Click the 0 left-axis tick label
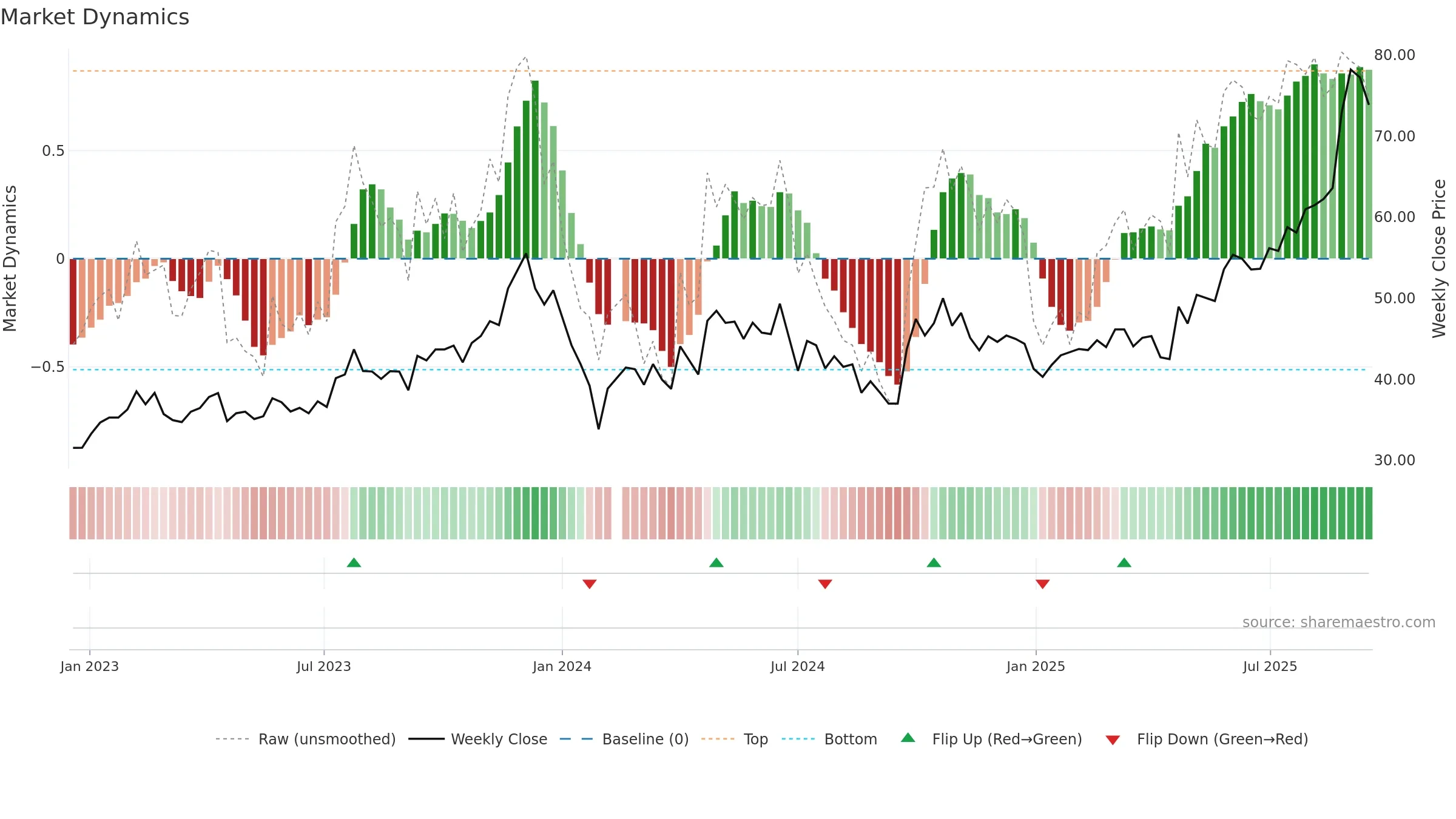This screenshot has width=1456, height=819. coord(61,259)
